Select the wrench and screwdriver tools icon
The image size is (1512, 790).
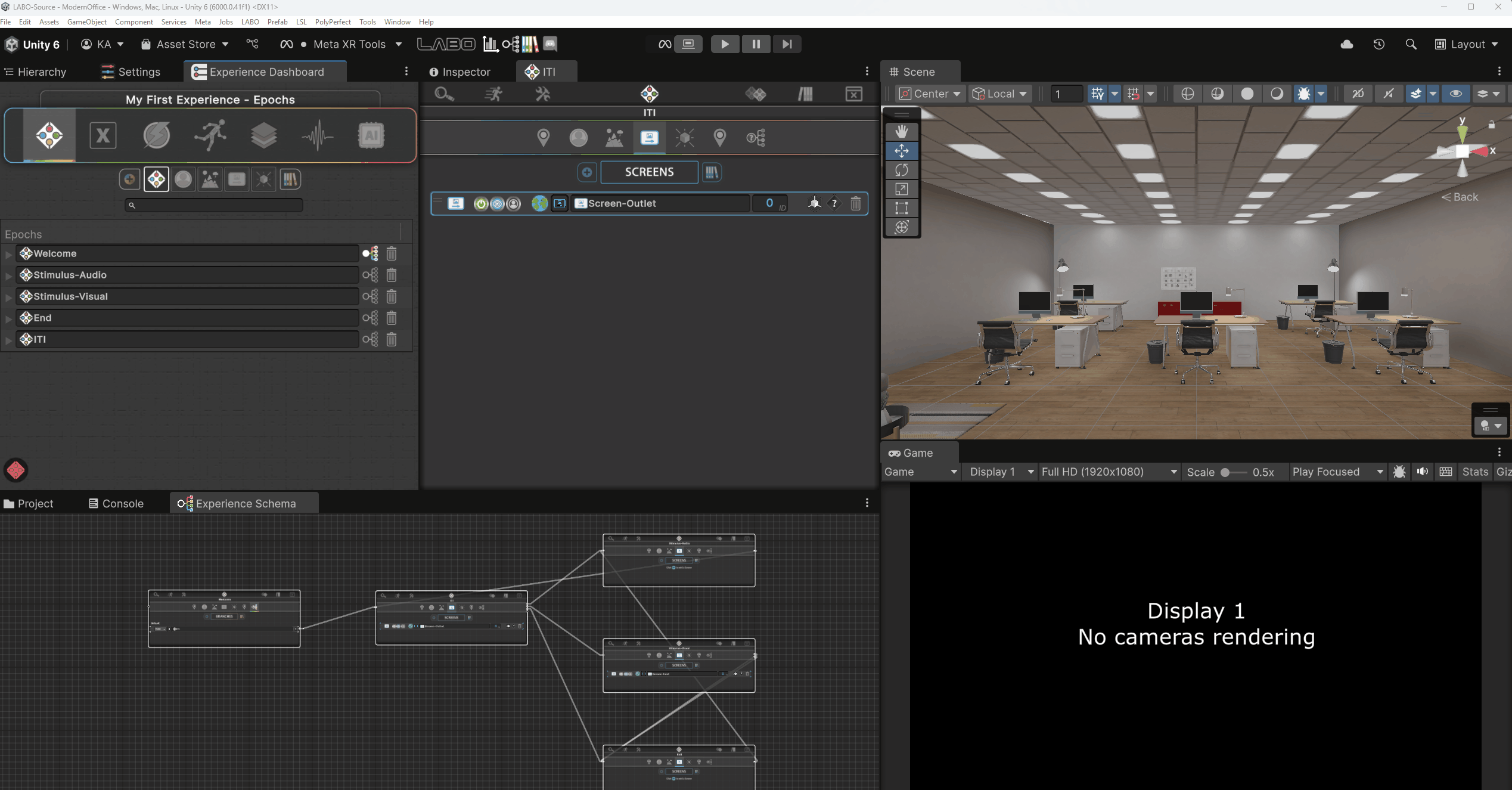542,94
